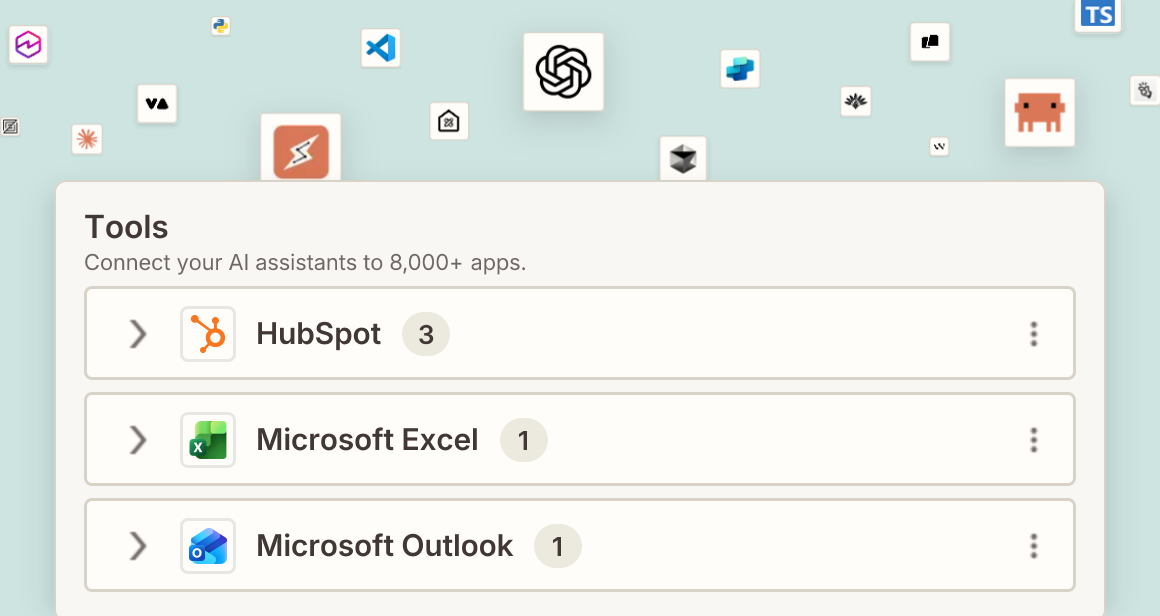Click the Python logo tile
1160x616 pixels.
tap(220, 26)
